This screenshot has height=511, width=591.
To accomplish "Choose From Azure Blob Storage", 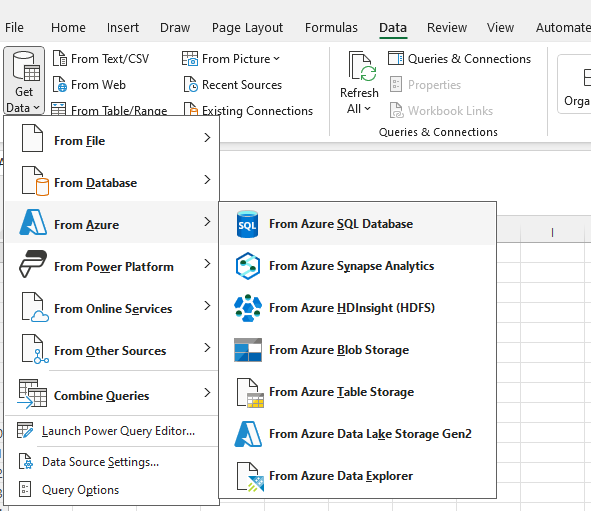I will pos(357,350).
